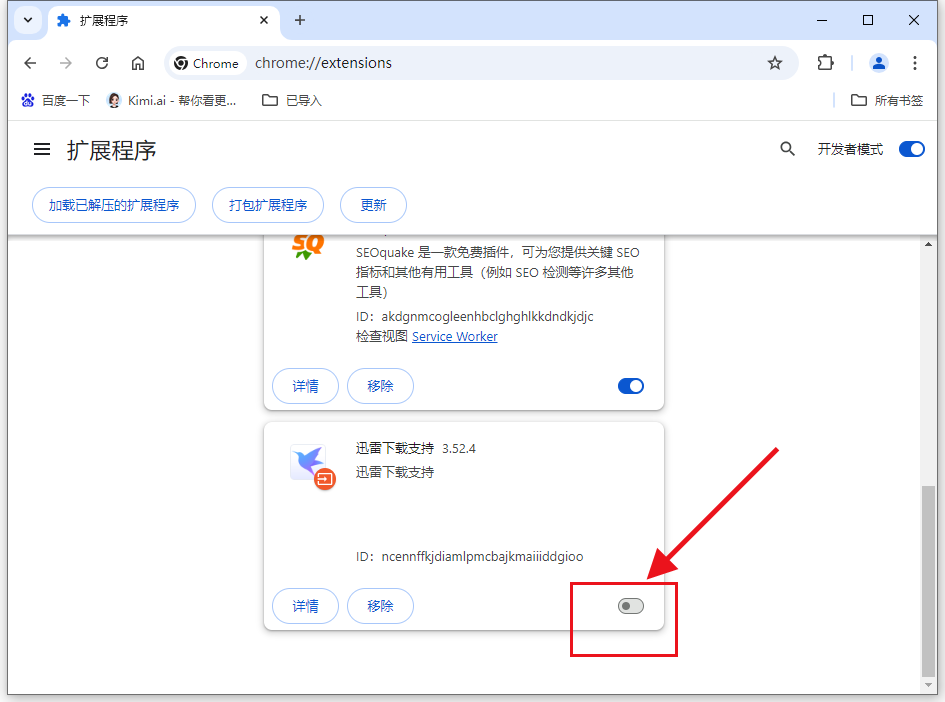The image size is (945, 702).
Task: Minimize the Chrome window
Action: (821, 20)
